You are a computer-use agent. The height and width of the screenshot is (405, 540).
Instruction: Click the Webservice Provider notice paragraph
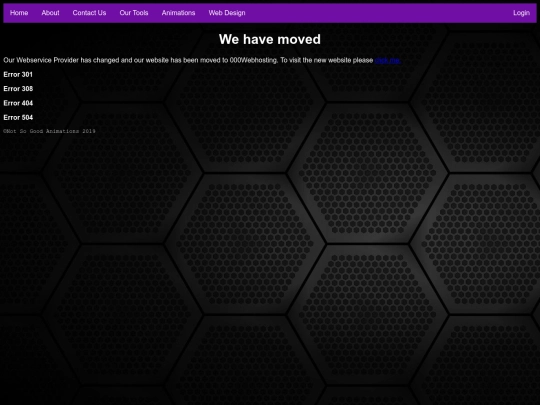tap(202, 60)
